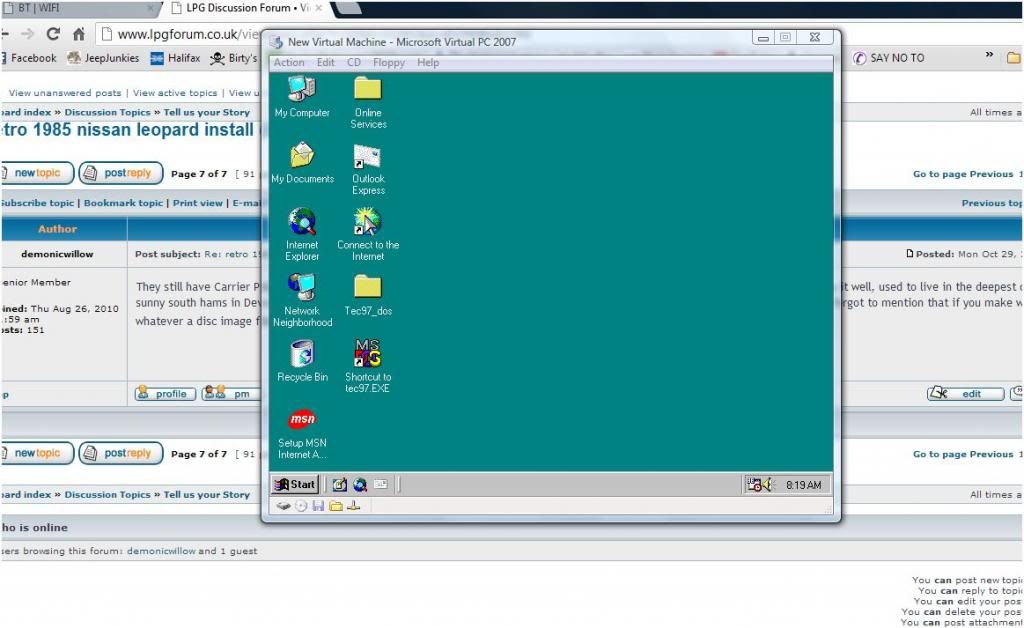The image size is (1024, 628).
Task: Click the browser forward arrow
Action: [27, 34]
